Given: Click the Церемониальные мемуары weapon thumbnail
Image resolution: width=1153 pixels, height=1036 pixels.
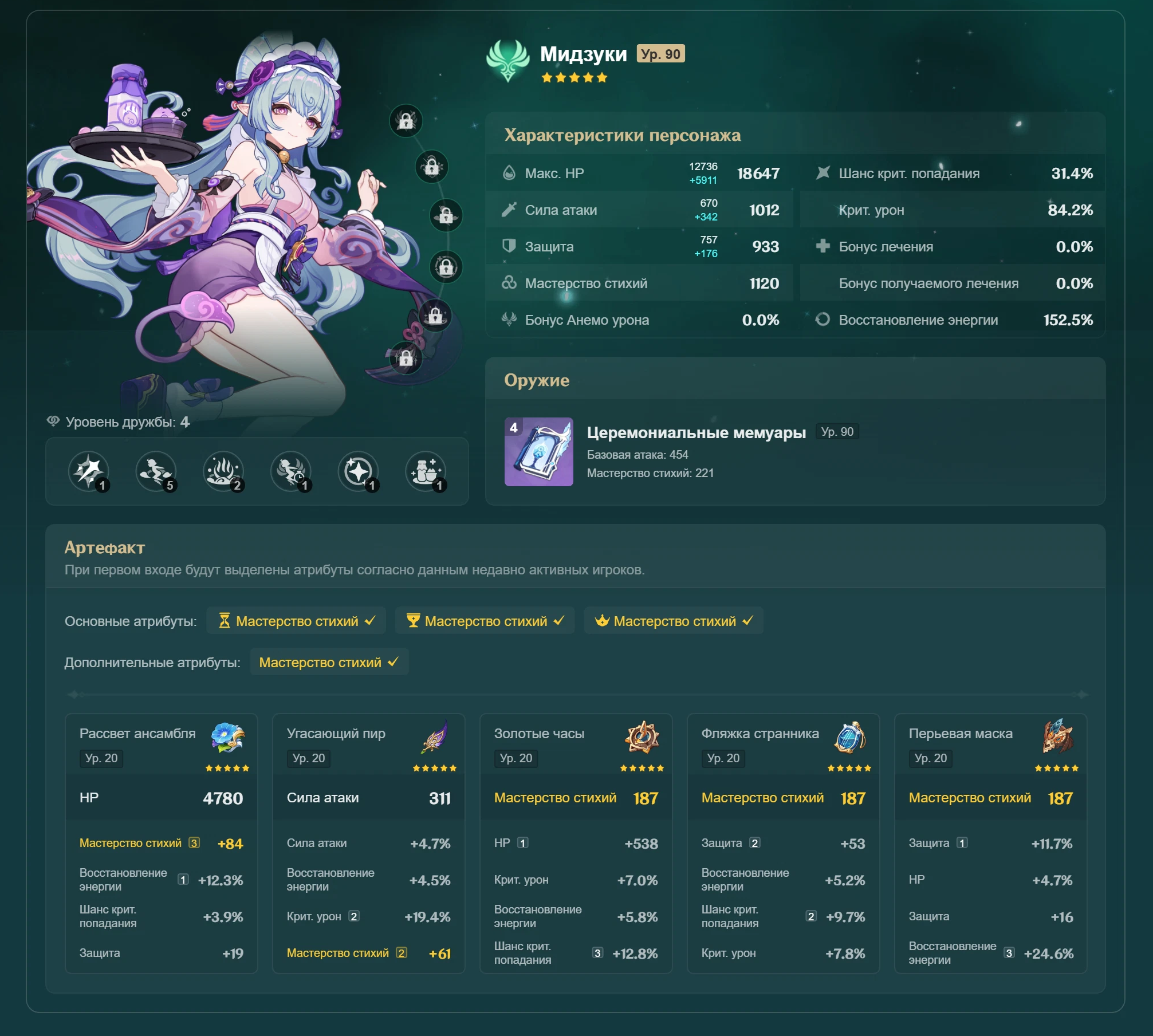Looking at the screenshot, I should [538, 452].
